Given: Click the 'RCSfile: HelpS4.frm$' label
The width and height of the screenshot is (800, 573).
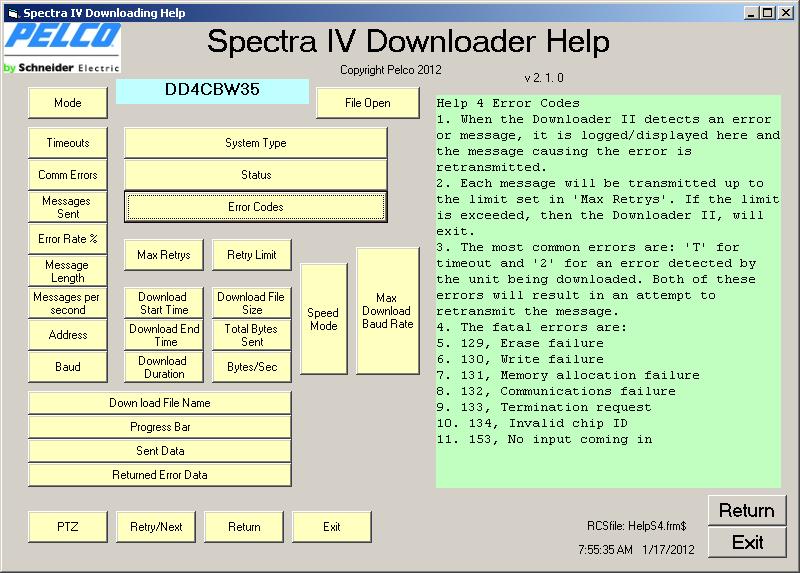Looking at the screenshot, I should [637, 526].
